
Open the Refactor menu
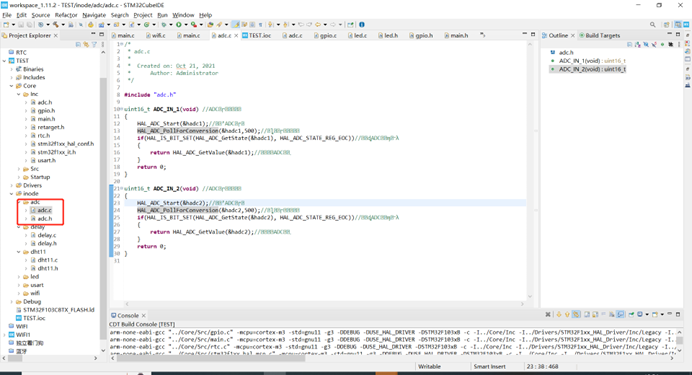pyautogui.click(x=66, y=15)
